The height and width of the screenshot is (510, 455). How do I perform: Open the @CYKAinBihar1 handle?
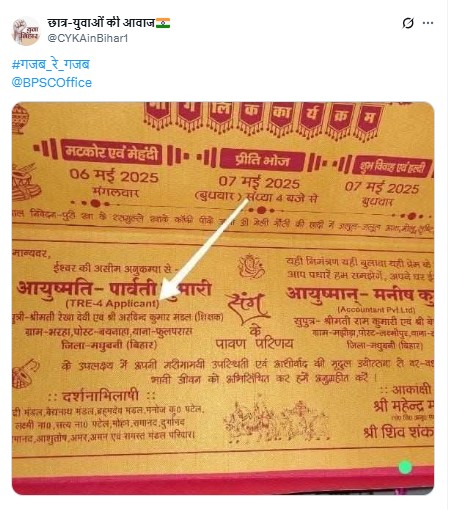click(x=88, y=38)
